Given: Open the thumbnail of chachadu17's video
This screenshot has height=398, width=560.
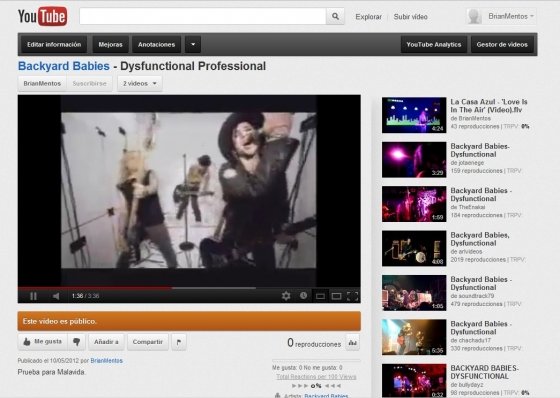Looking at the screenshot, I should tap(414, 337).
